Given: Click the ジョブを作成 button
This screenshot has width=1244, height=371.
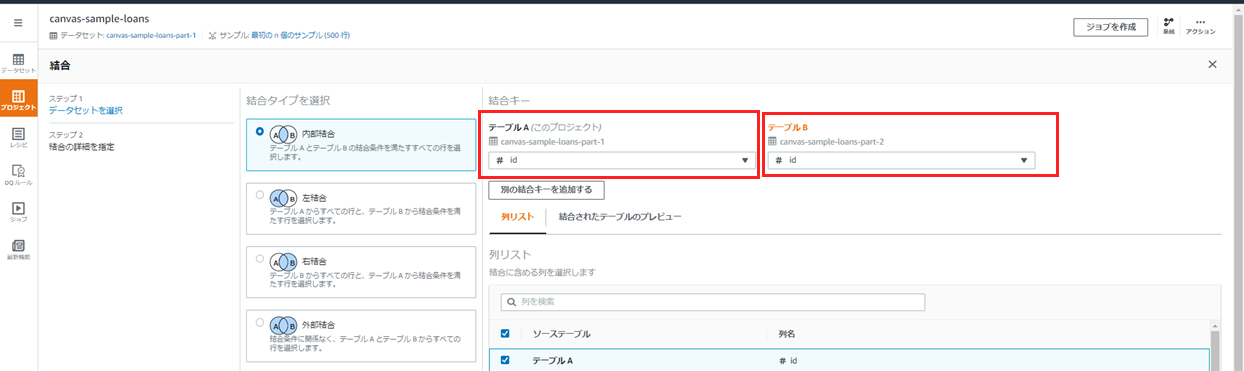Looking at the screenshot, I should tap(1110, 27).
